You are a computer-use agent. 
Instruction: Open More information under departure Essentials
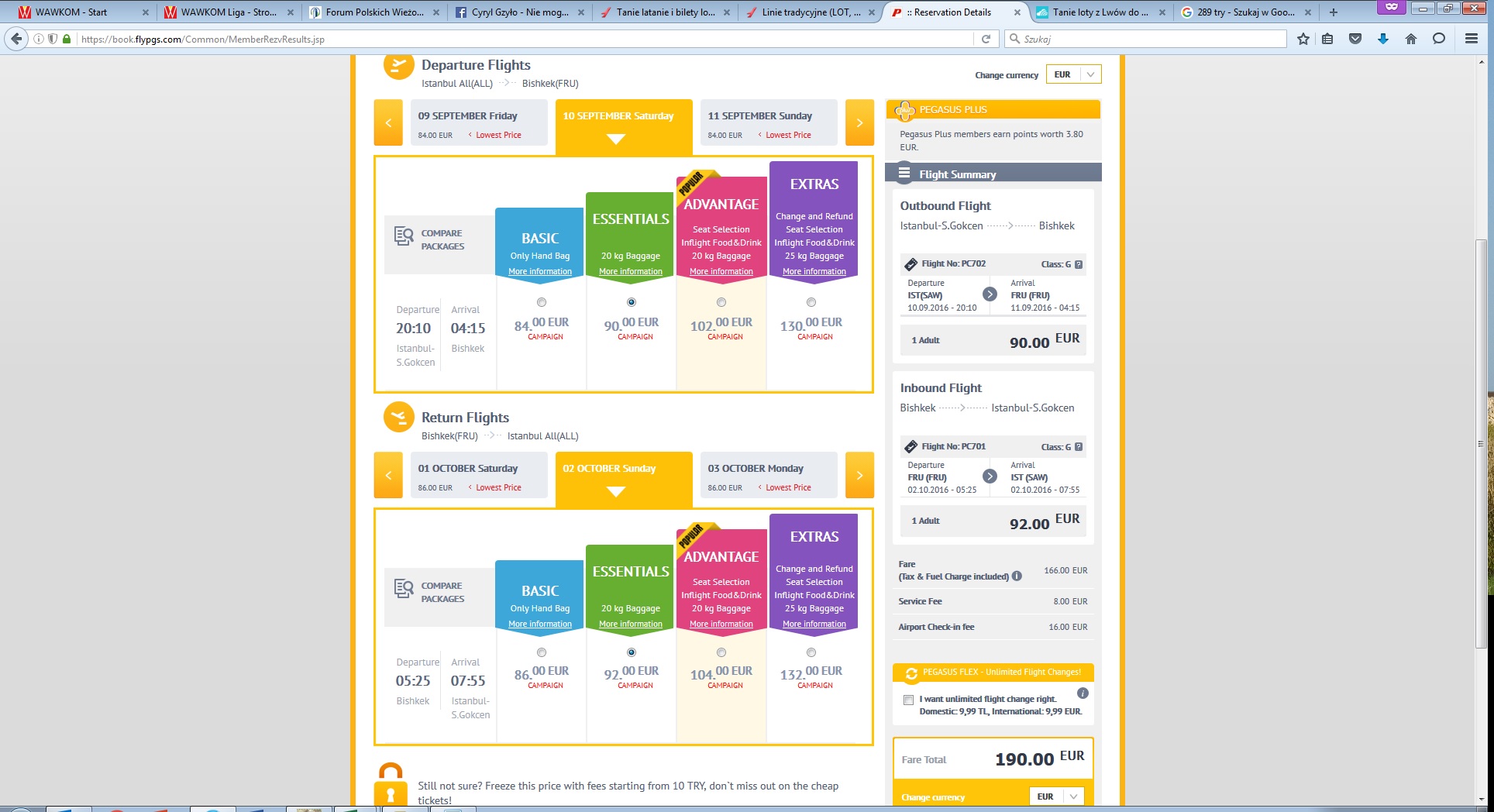click(x=631, y=272)
